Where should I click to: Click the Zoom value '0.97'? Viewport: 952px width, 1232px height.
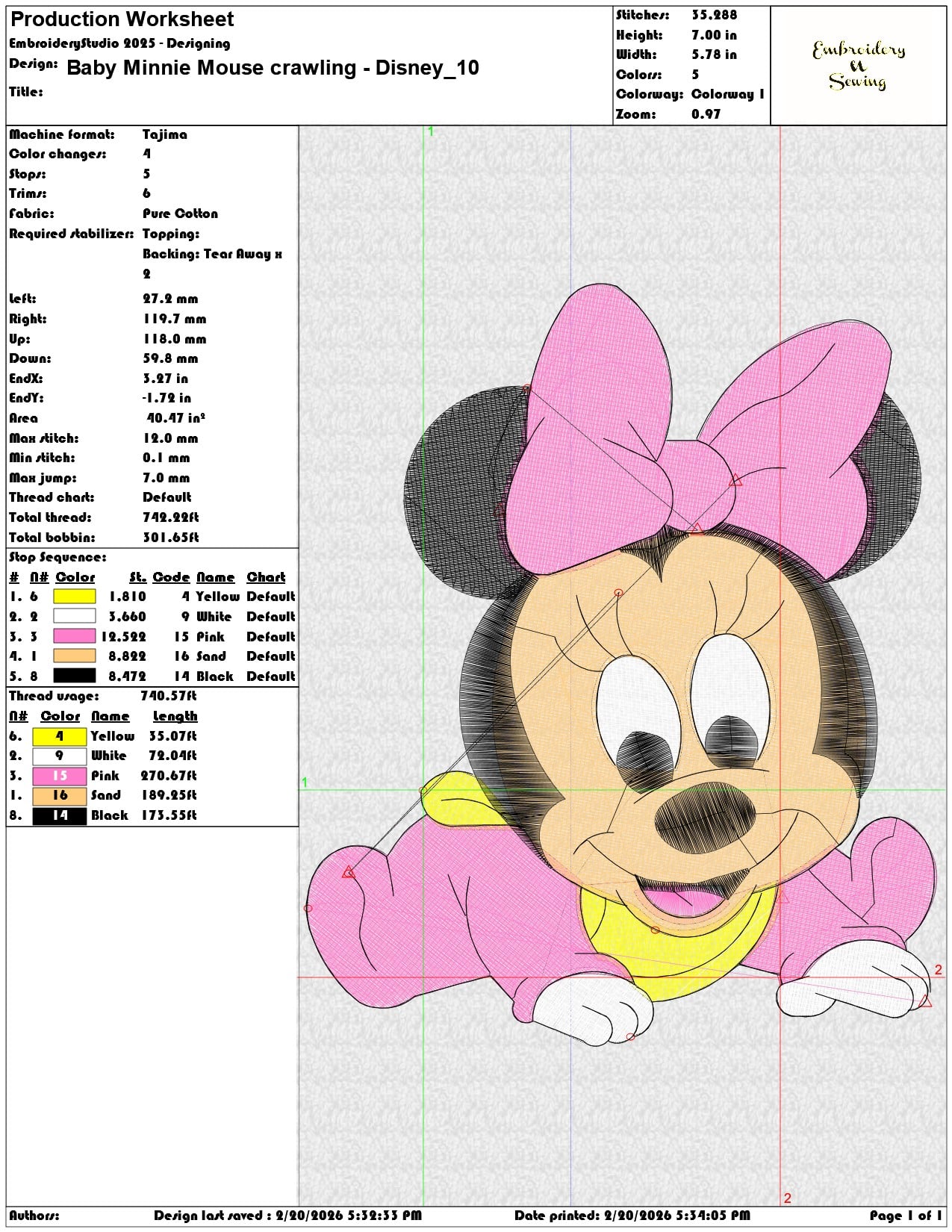[706, 114]
